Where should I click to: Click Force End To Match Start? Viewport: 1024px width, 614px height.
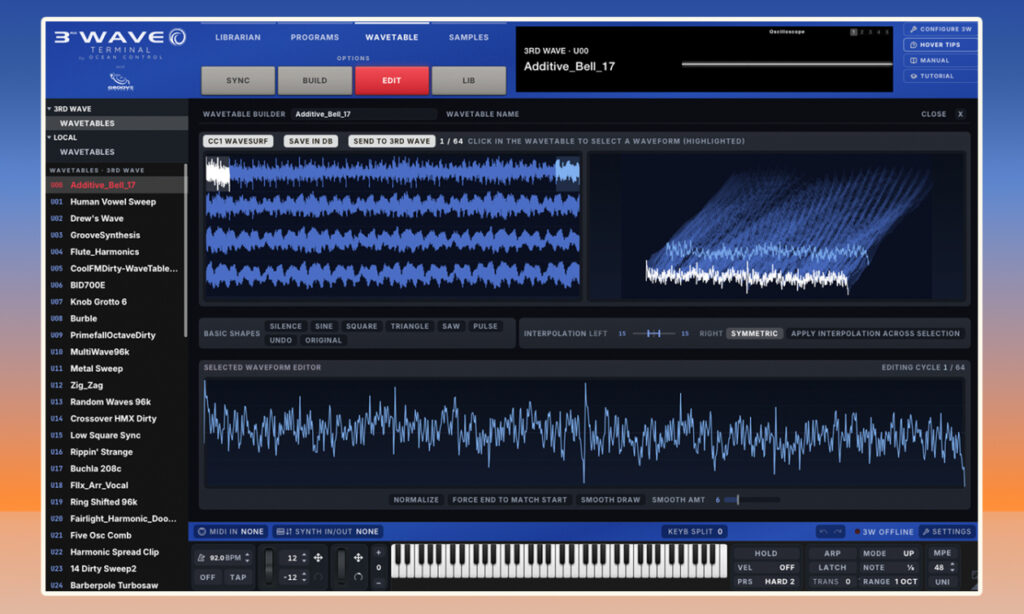pyautogui.click(x=509, y=500)
